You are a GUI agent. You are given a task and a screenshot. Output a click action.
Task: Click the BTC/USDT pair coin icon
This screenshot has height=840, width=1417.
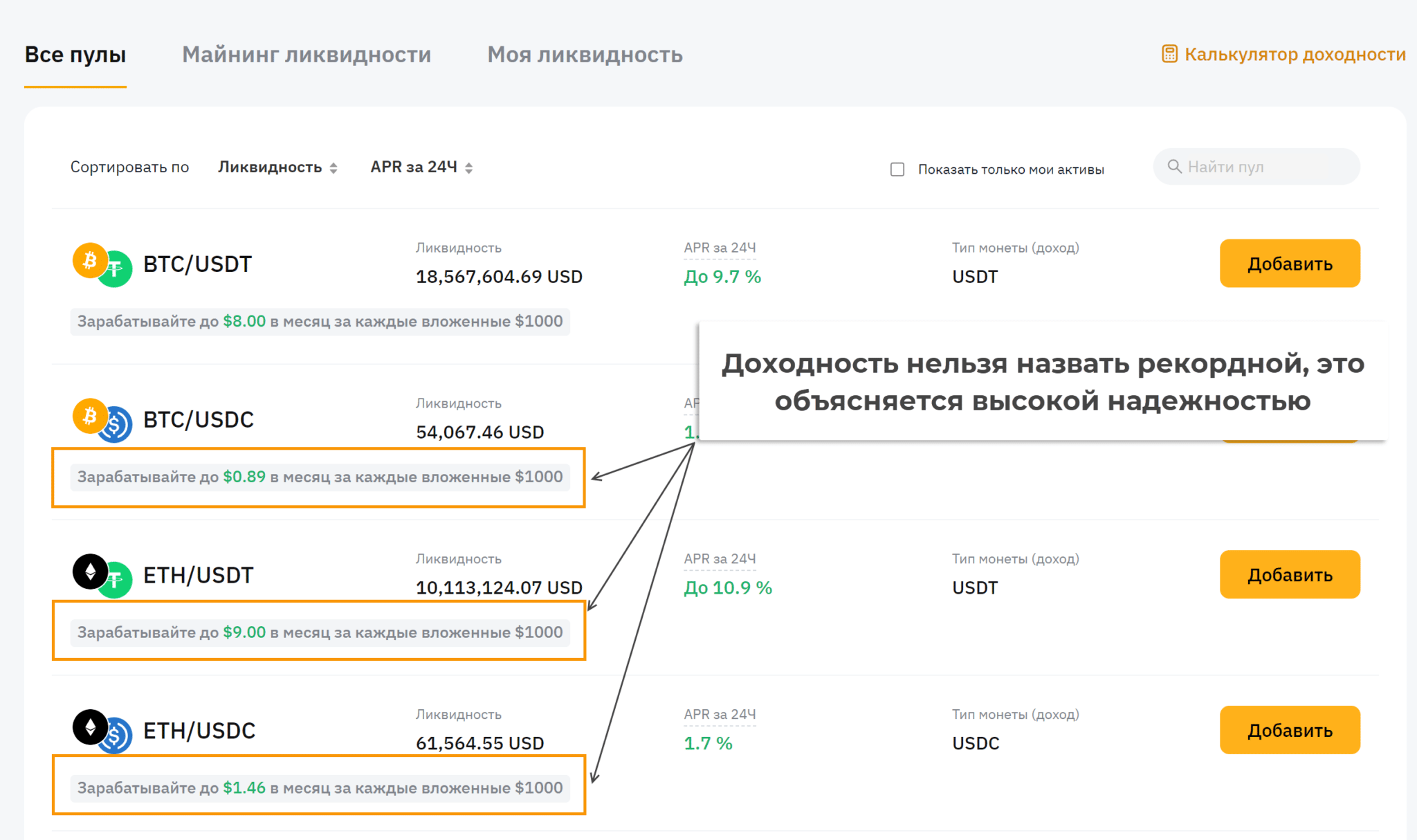(x=102, y=264)
